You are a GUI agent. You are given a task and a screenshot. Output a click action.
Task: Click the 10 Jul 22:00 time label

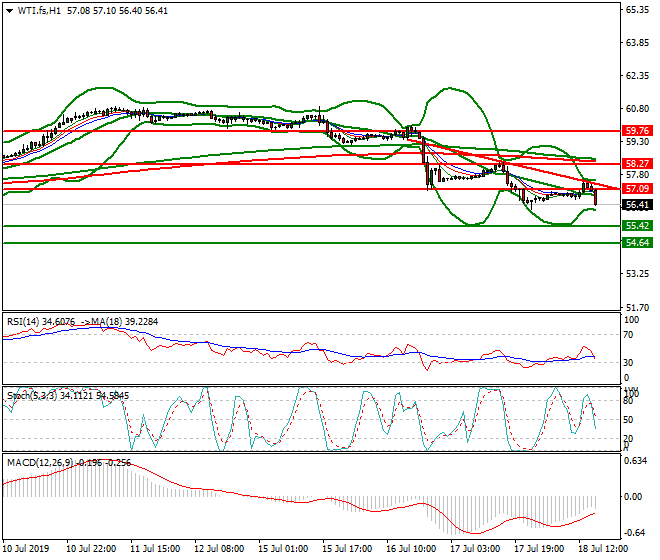click(x=91, y=549)
